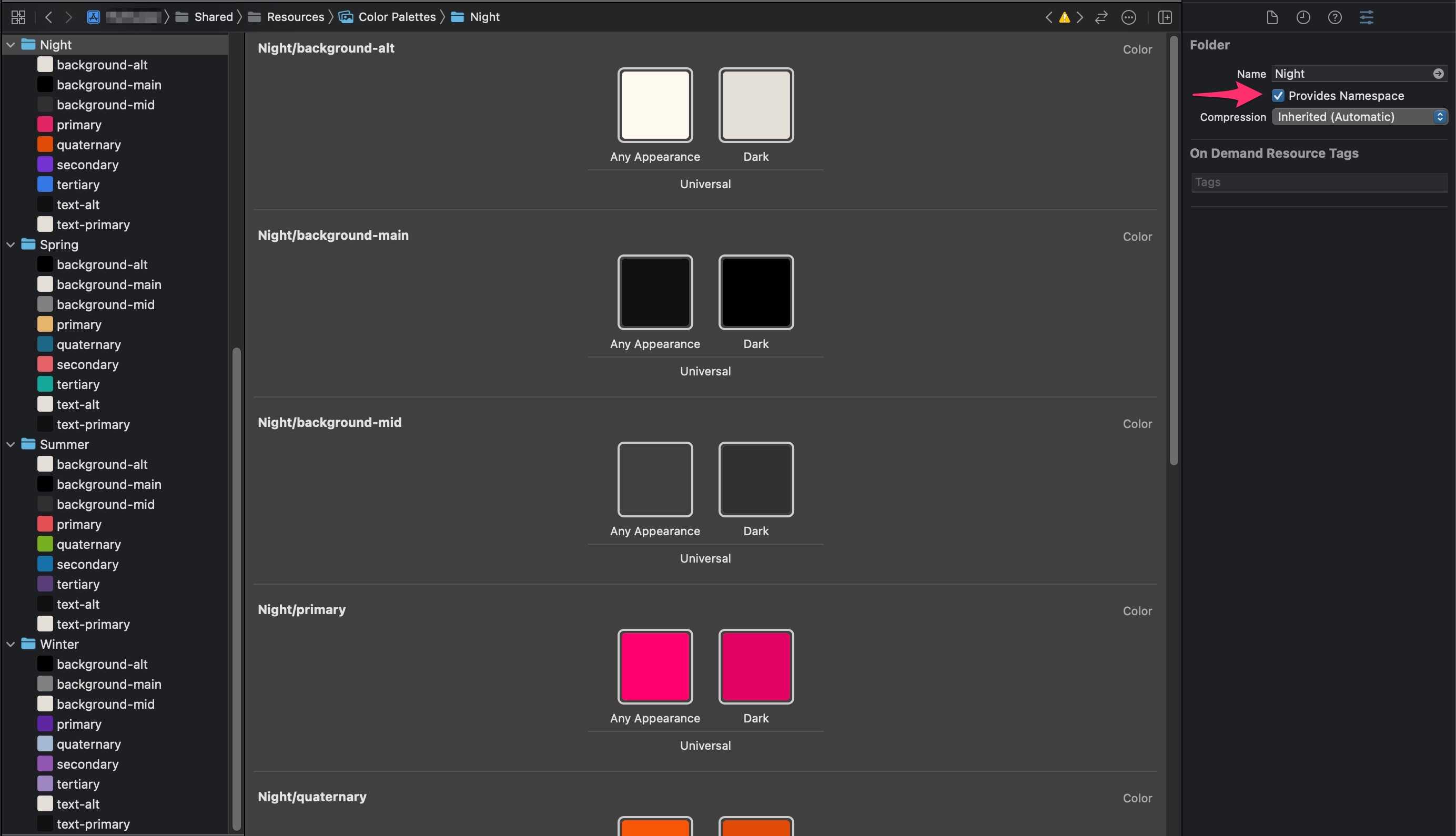Screen dimensions: 1456x836
Task: Uncheck the Provides Namespace checkbox
Action: [x=1278, y=96]
